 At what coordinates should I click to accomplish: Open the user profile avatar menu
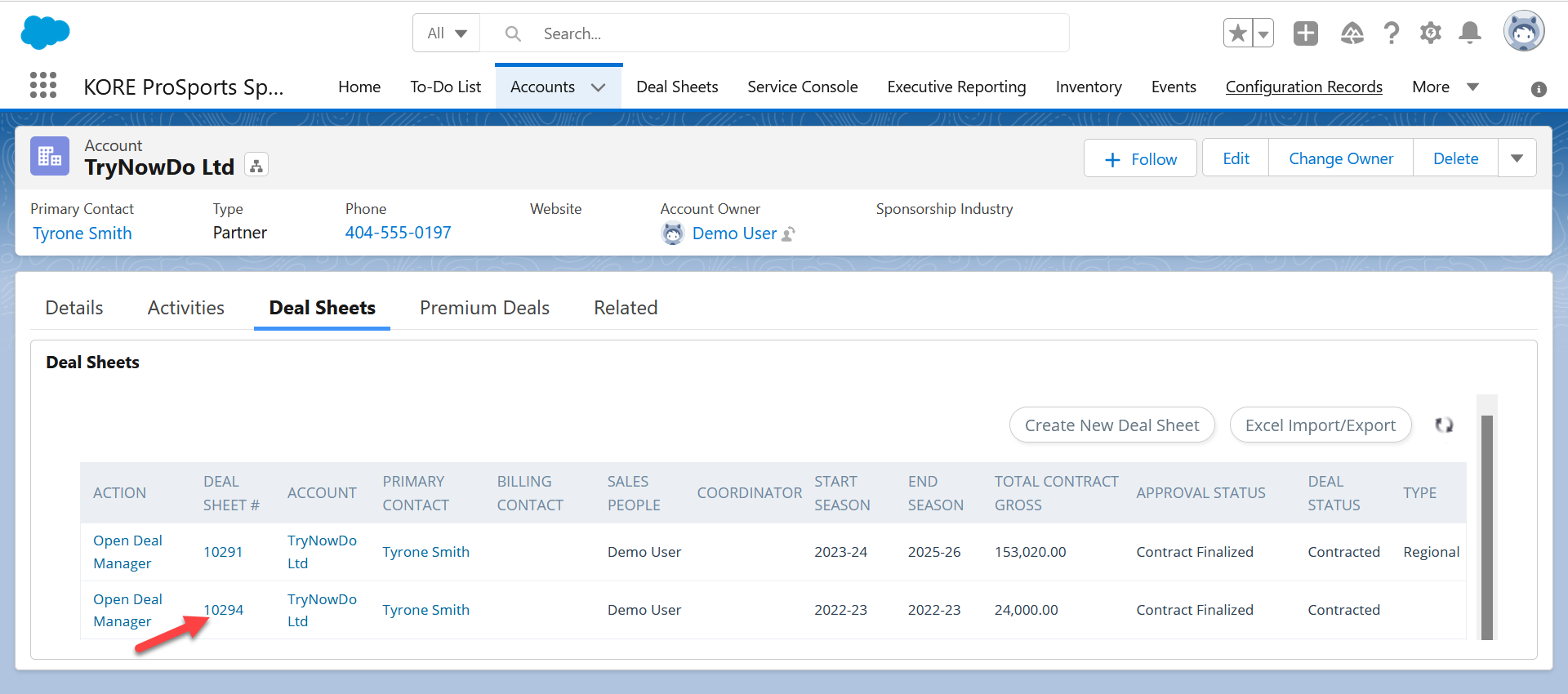(x=1524, y=33)
